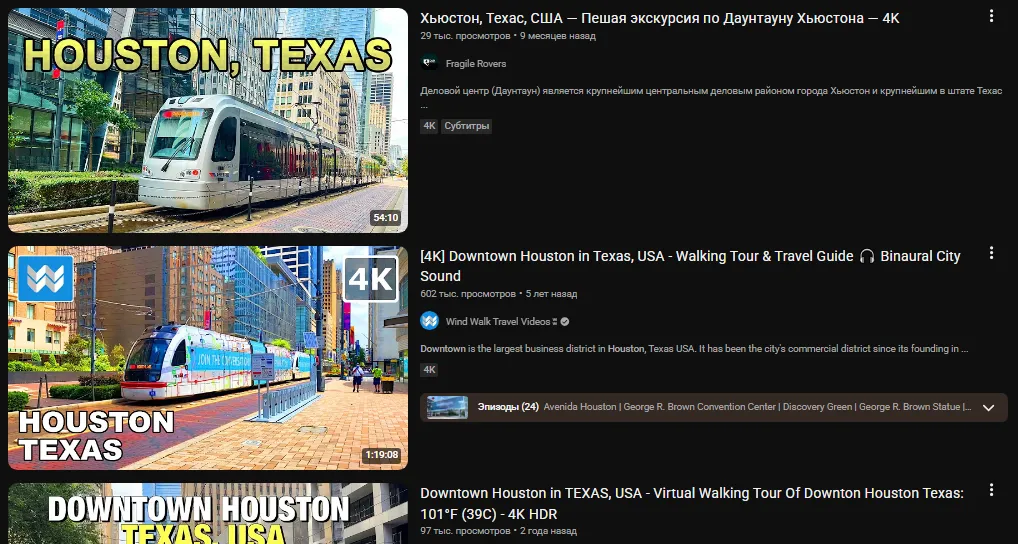This screenshot has height=544, width=1018.
Task: Click verified badge next to Wind Walk Travel Videos
Action: click(x=564, y=321)
